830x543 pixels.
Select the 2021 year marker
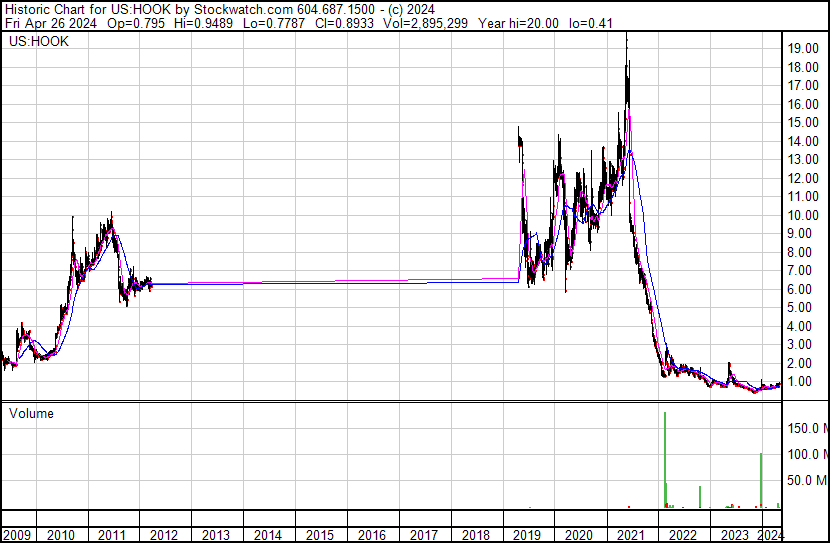[x=631, y=535]
